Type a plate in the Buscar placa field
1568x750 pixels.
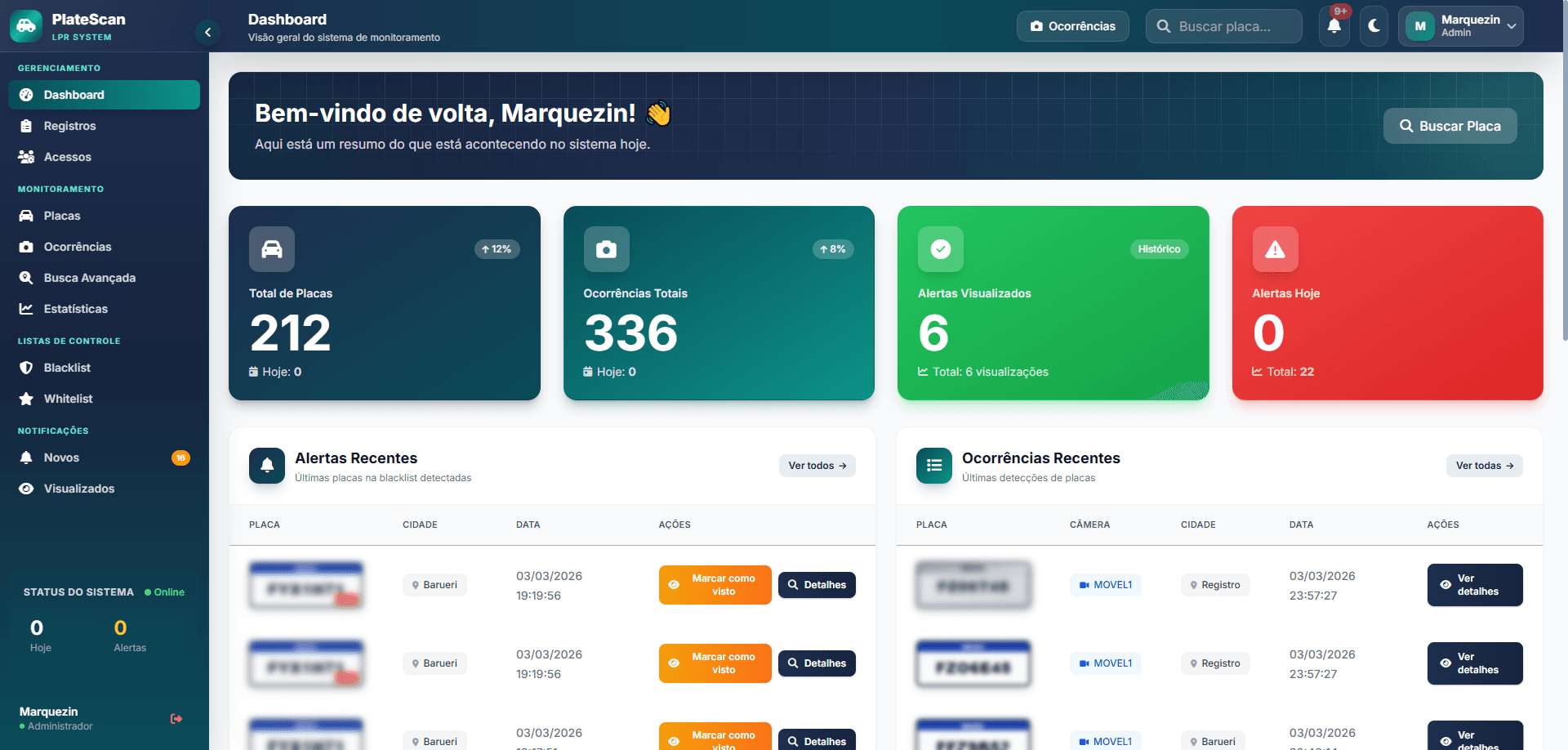tap(1232, 26)
